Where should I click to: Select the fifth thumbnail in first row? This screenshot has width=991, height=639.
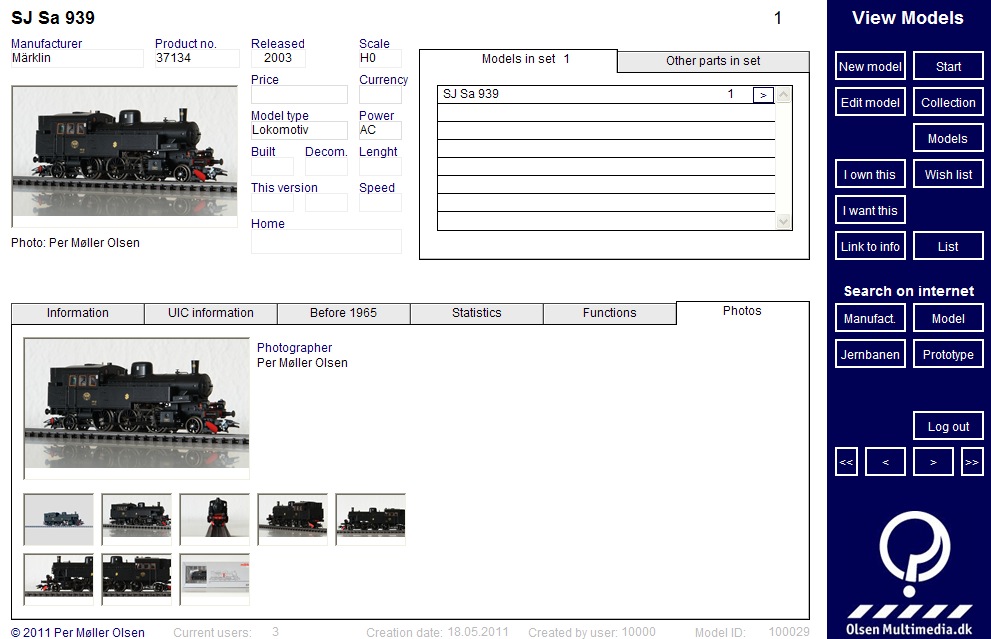370,520
